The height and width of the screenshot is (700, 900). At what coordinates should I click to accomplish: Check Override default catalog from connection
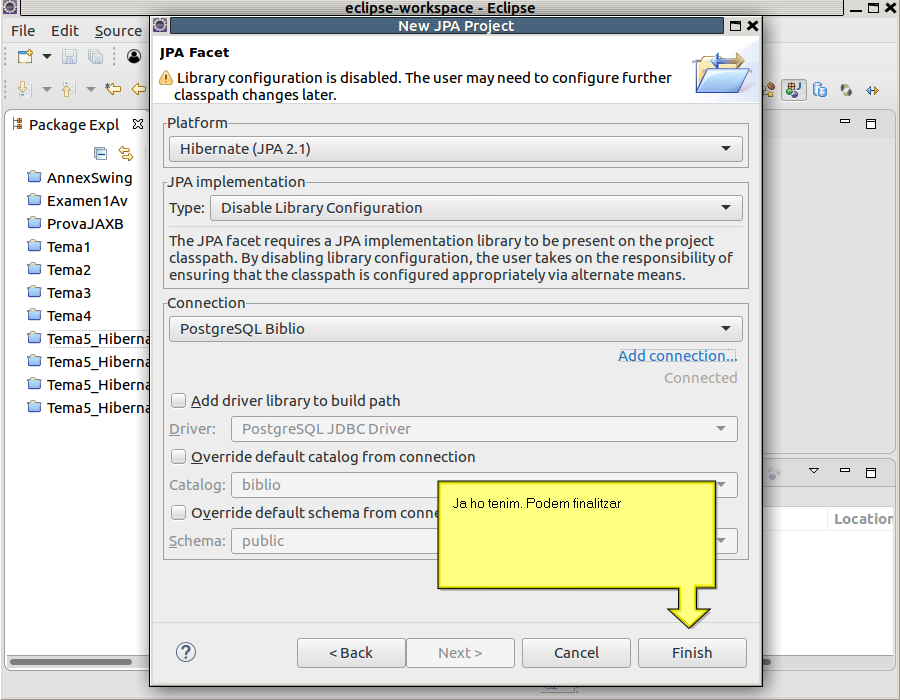[x=179, y=456]
